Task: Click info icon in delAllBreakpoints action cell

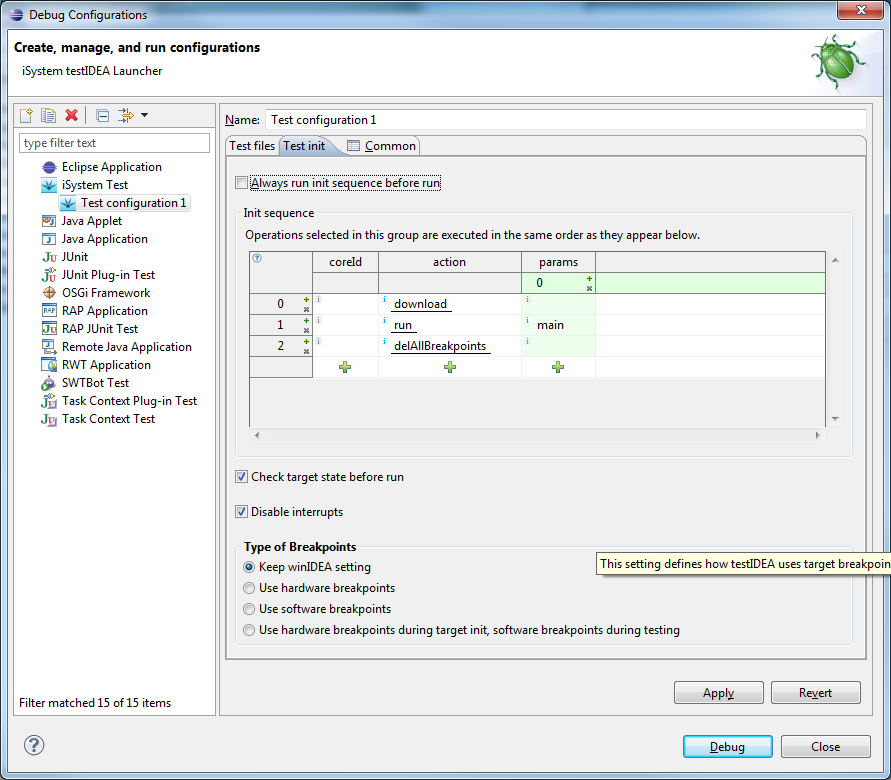Action: click(x=385, y=341)
